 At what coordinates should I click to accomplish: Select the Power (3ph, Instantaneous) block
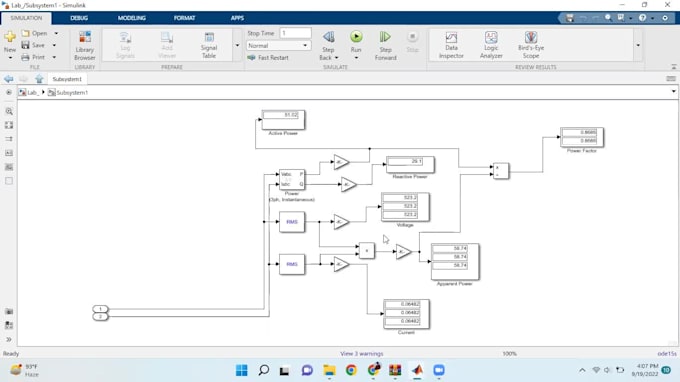[x=292, y=180]
